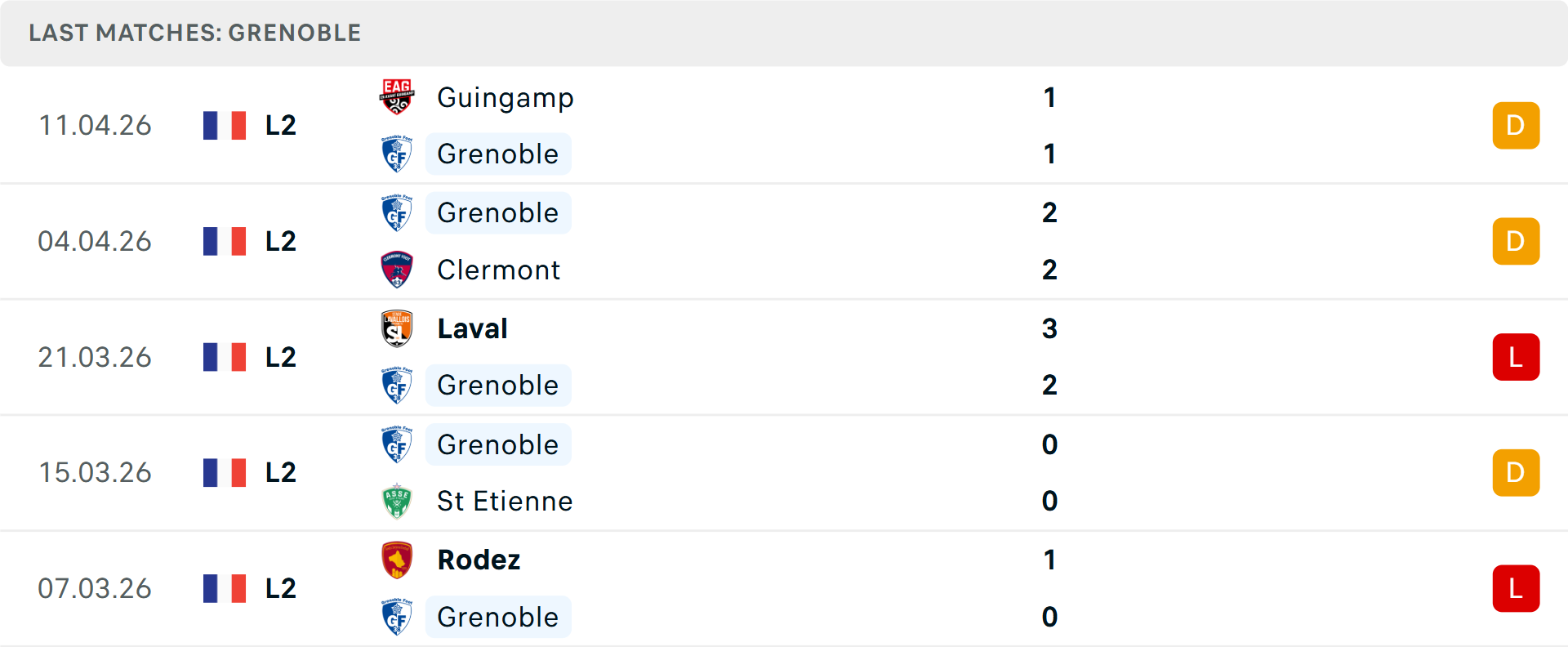The width and height of the screenshot is (1568, 647).
Task: Click the Laval club crest
Action: [397, 328]
